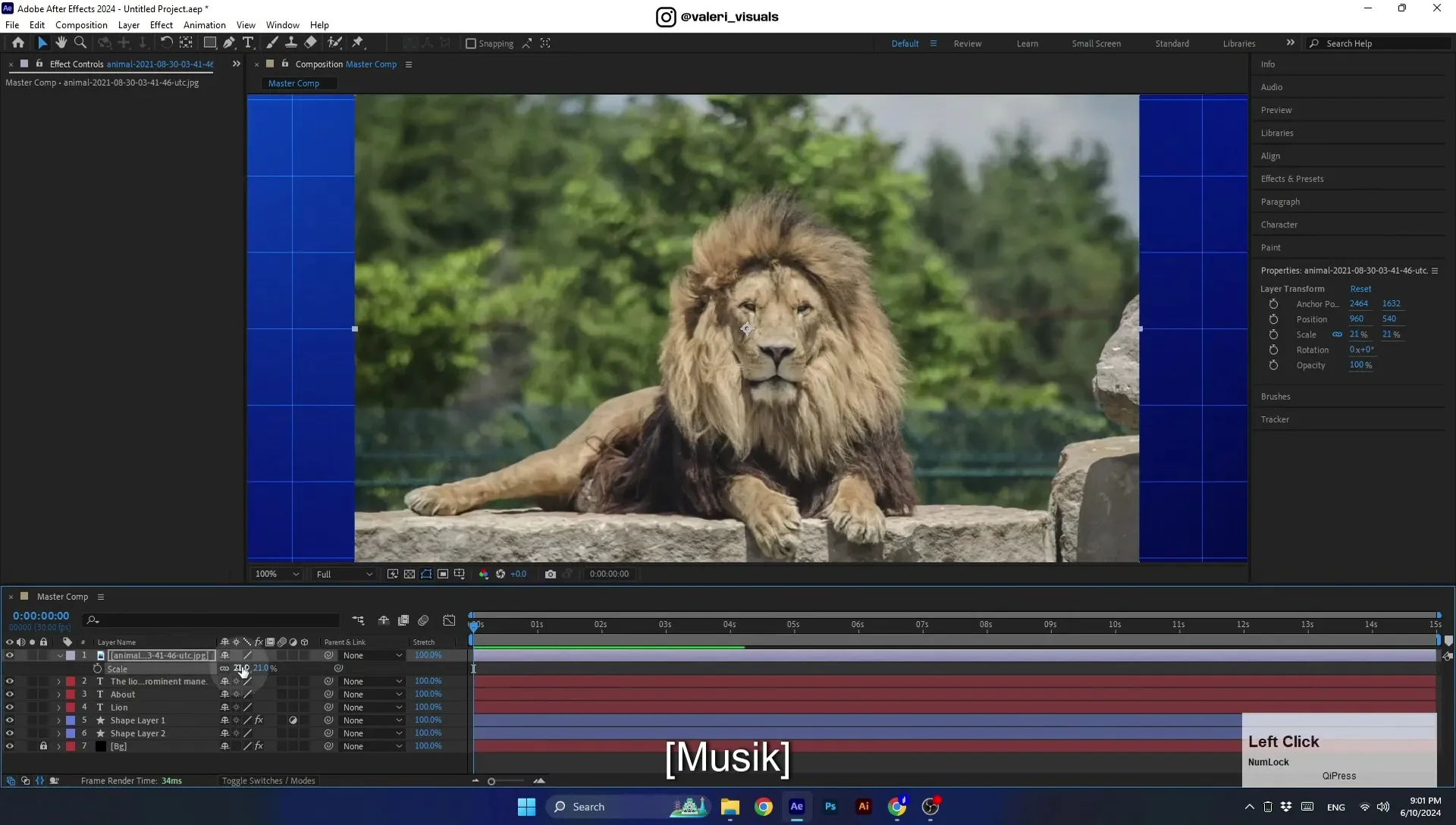Click Scale stopwatch in Properties panel

tap(1273, 334)
